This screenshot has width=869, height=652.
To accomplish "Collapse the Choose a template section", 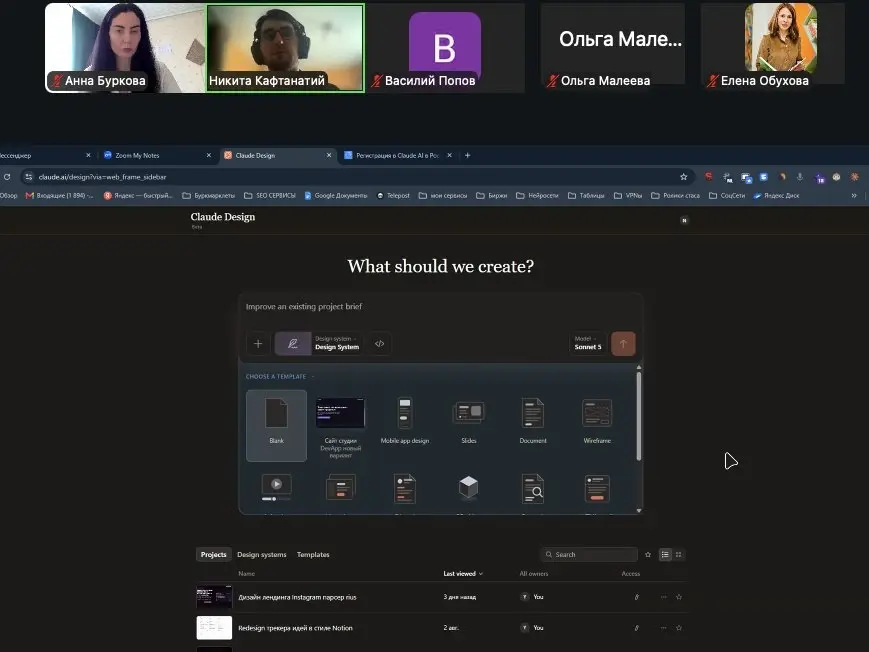I will click(280, 376).
